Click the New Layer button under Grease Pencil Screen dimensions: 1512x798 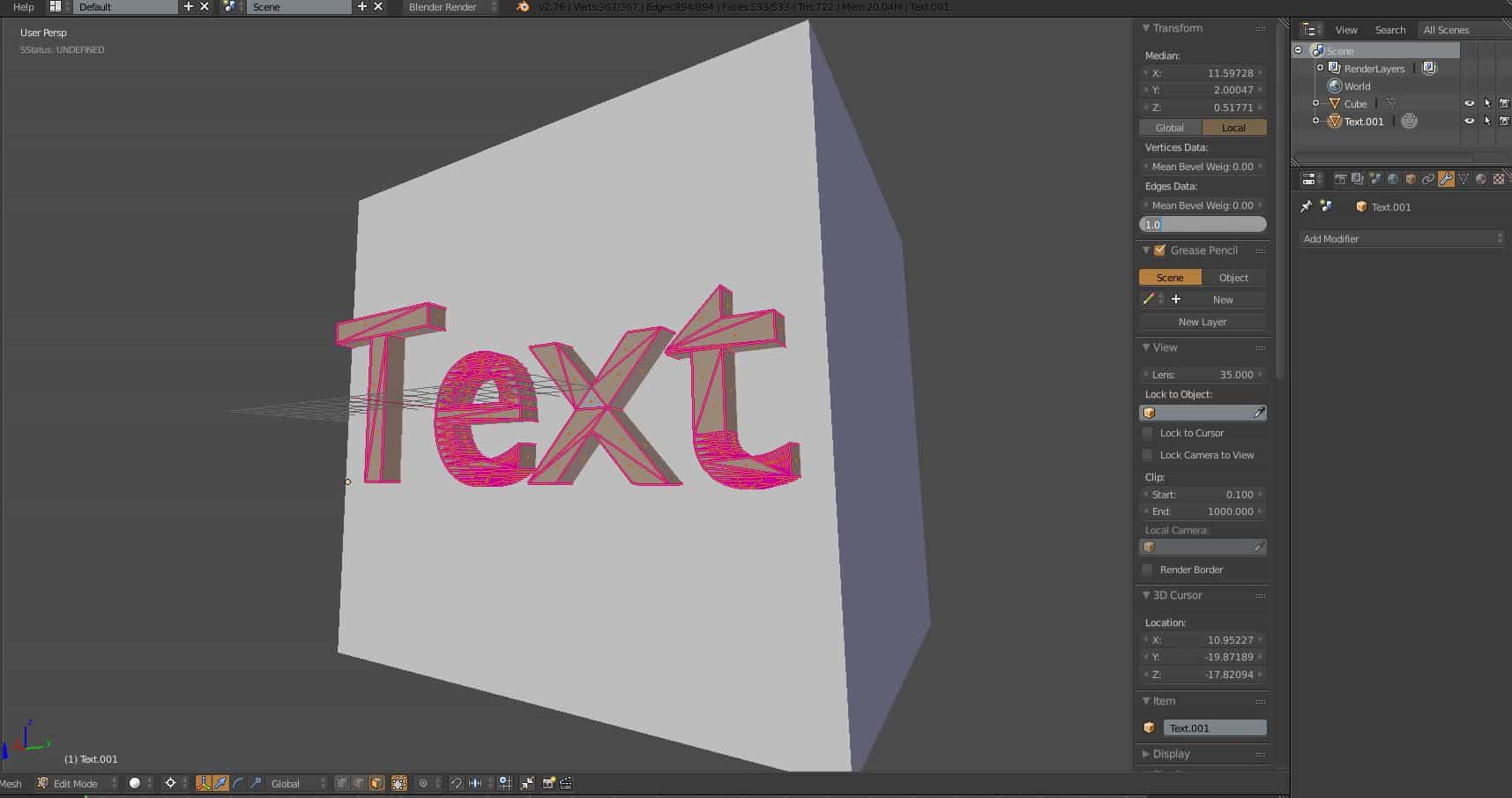tap(1202, 321)
